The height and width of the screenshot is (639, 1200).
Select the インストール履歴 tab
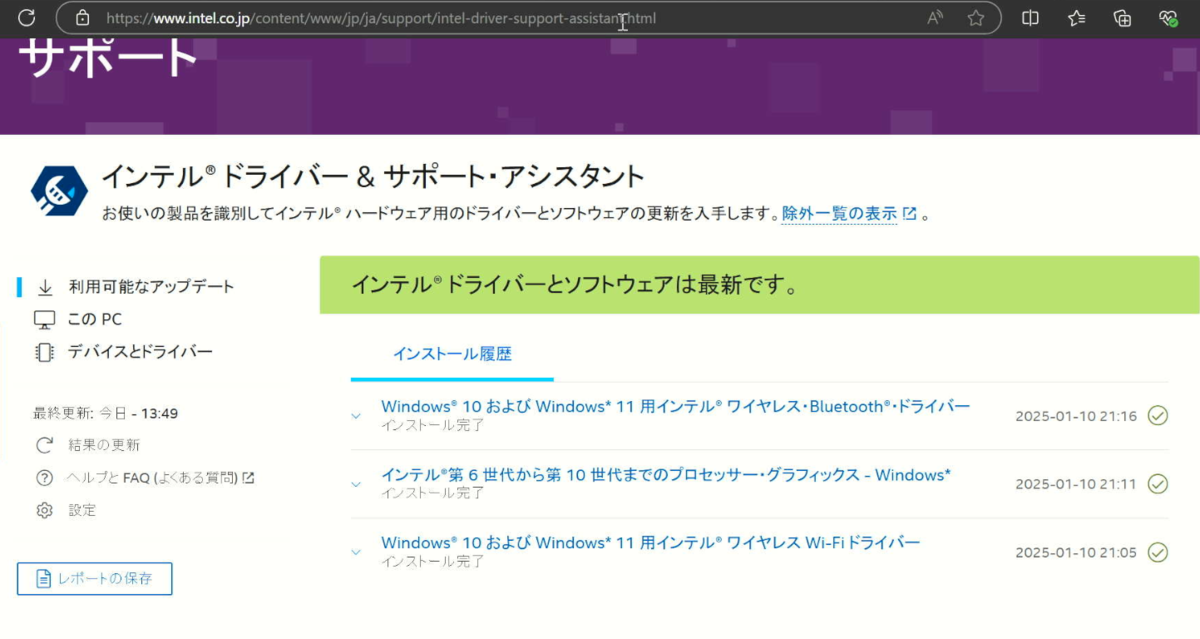pos(452,353)
